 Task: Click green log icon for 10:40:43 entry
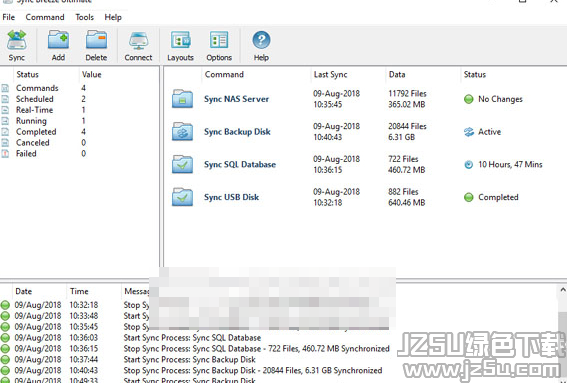(5, 370)
